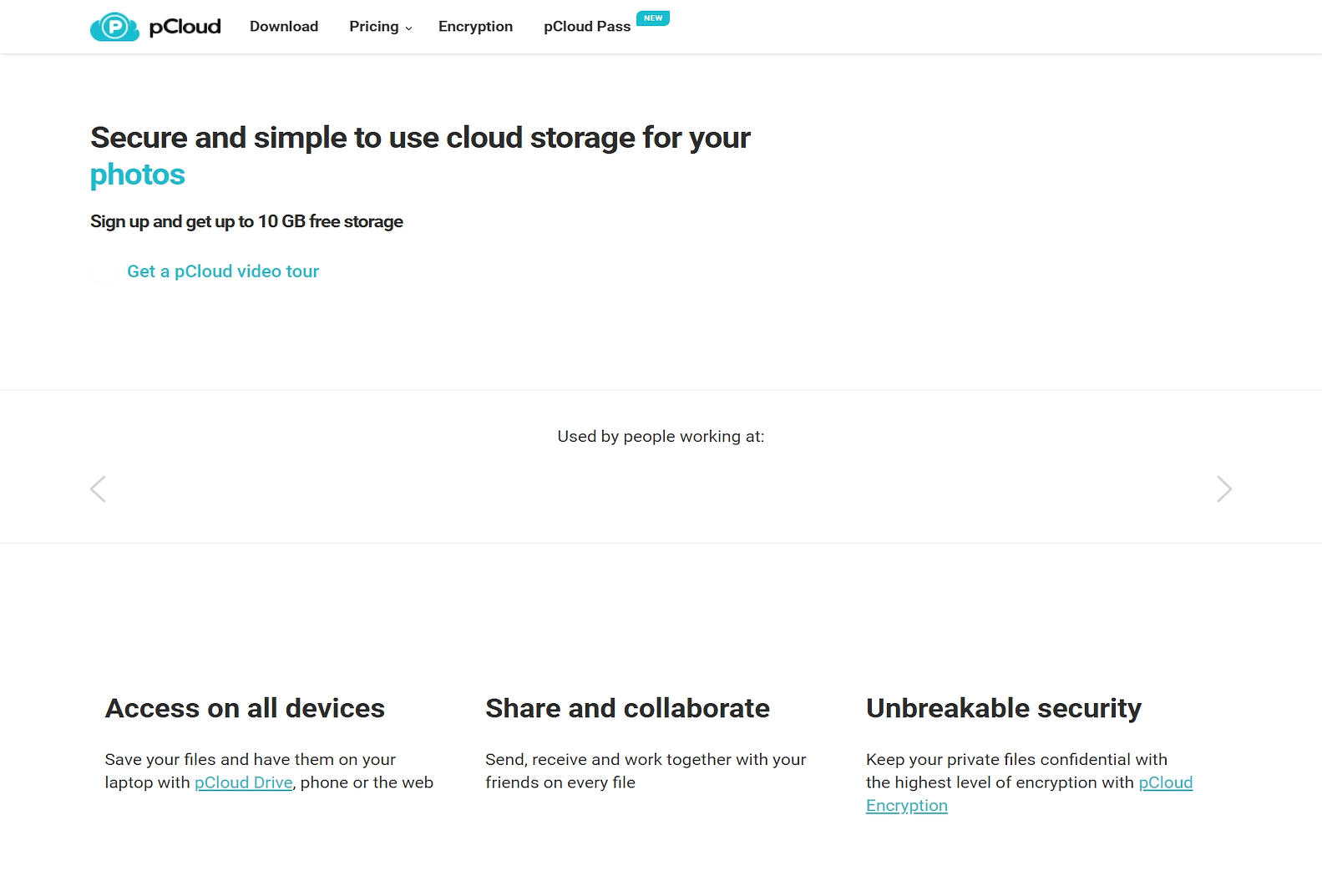Advance the company carousel with right arrow
The width and height of the screenshot is (1322, 896).
[x=1224, y=488]
